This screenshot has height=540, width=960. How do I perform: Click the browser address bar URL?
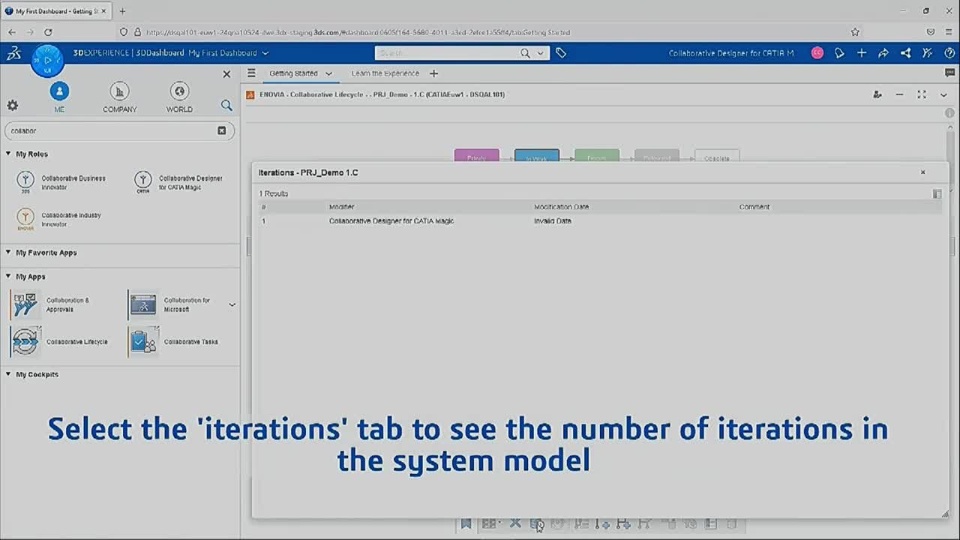point(358,32)
